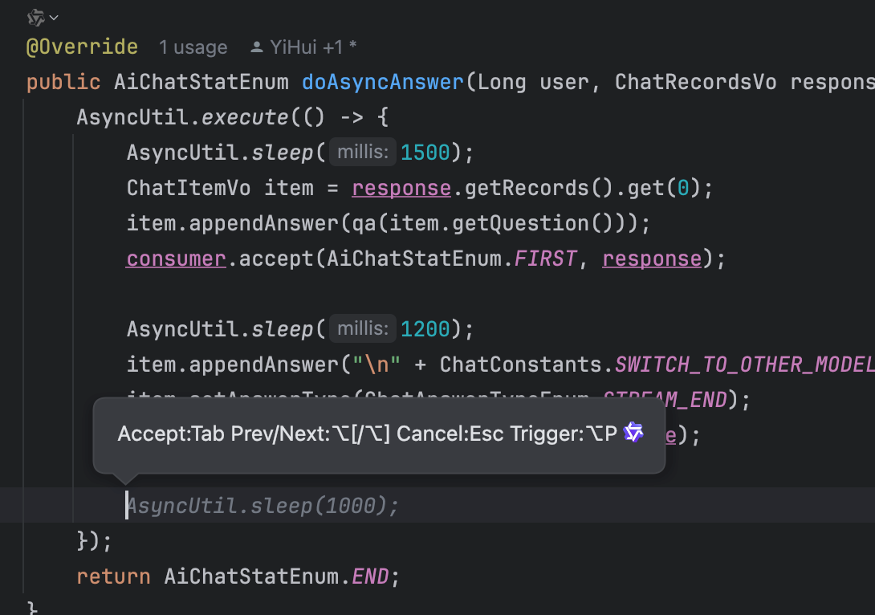This screenshot has width=877, height=616.
Task: Click the 'return' keyword
Action: [x=114, y=577]
